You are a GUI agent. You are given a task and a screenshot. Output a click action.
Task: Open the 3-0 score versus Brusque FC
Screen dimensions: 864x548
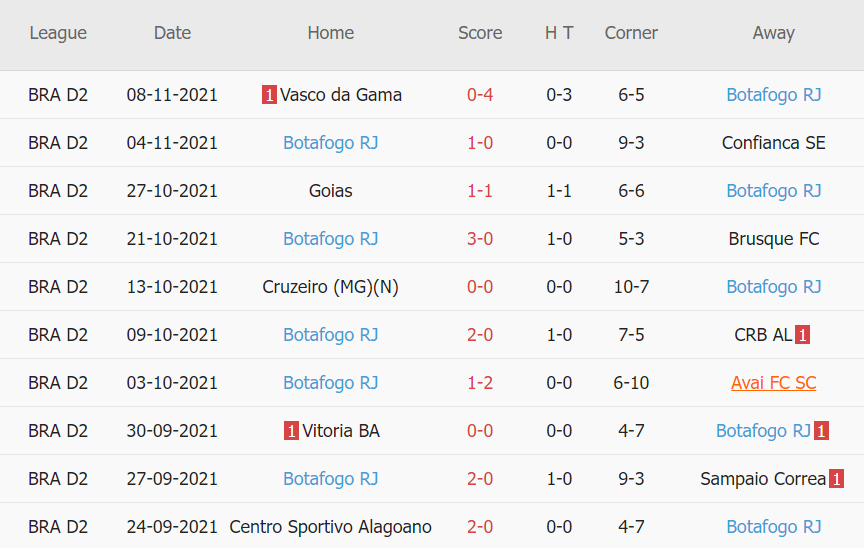pyautogui.click(x=480, y=239)
